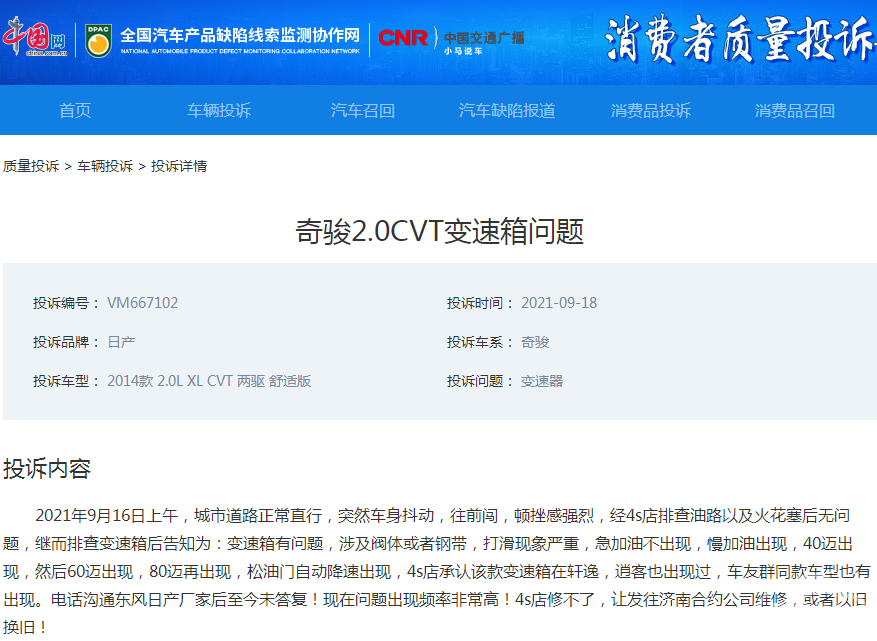Image resolution: width=877 pixels, height=641 pixels.
Task: Click the CNR logo
Action: [x=403, y=38]
